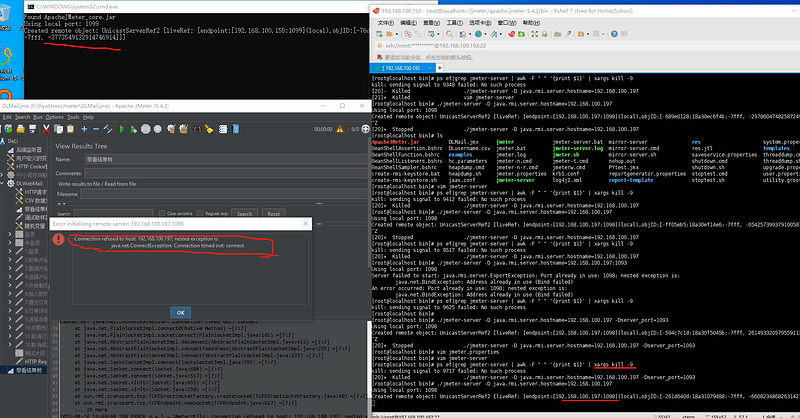Select the 192.168.100.192 Xshell session tab
Screen dimensions: 800x418
pyautogui.click(x=402, y=68)
